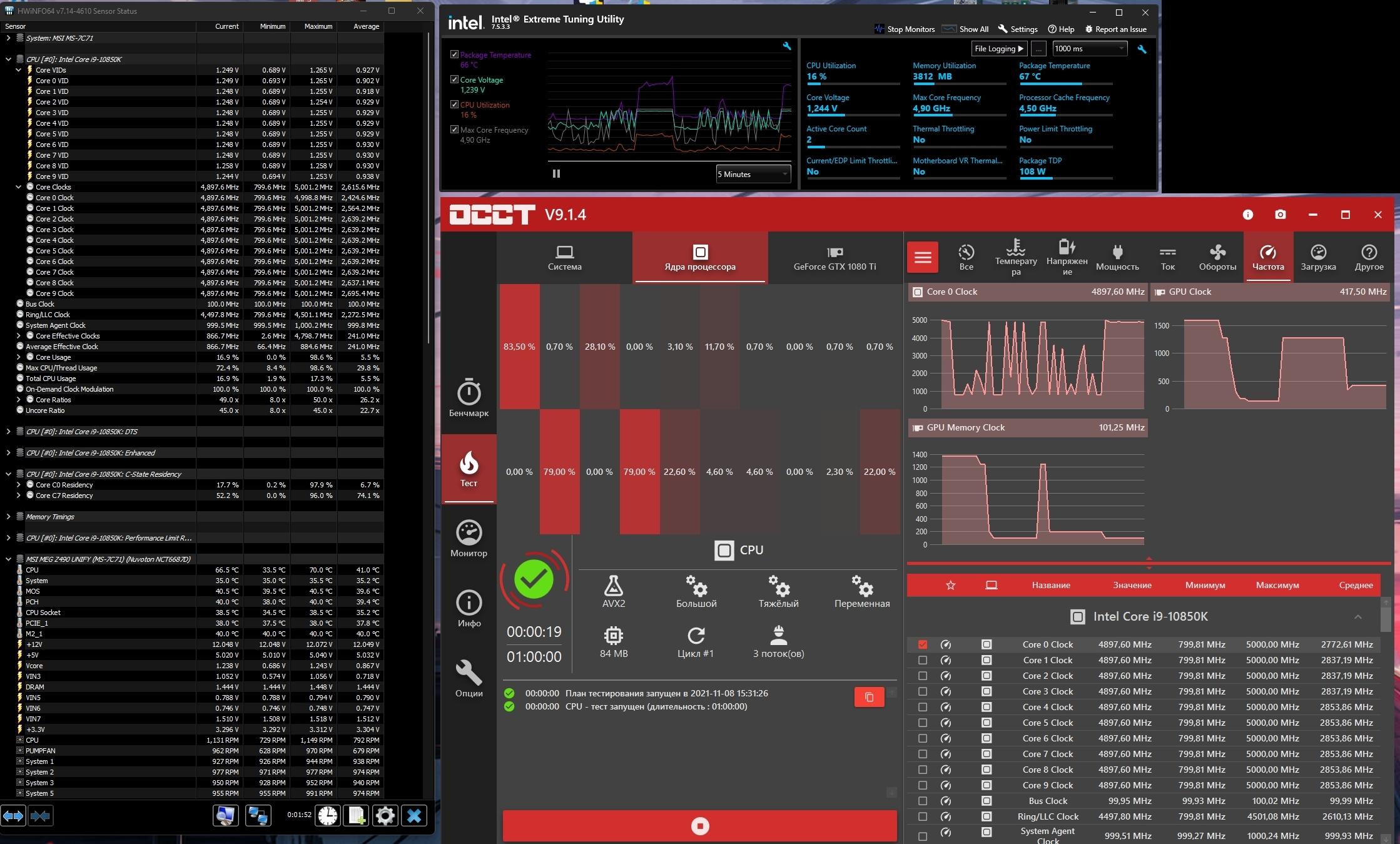Click Report an Issue in XTU
Image resolution: width=1400 pixels, height=844 pixels.
pos(1115,29)
